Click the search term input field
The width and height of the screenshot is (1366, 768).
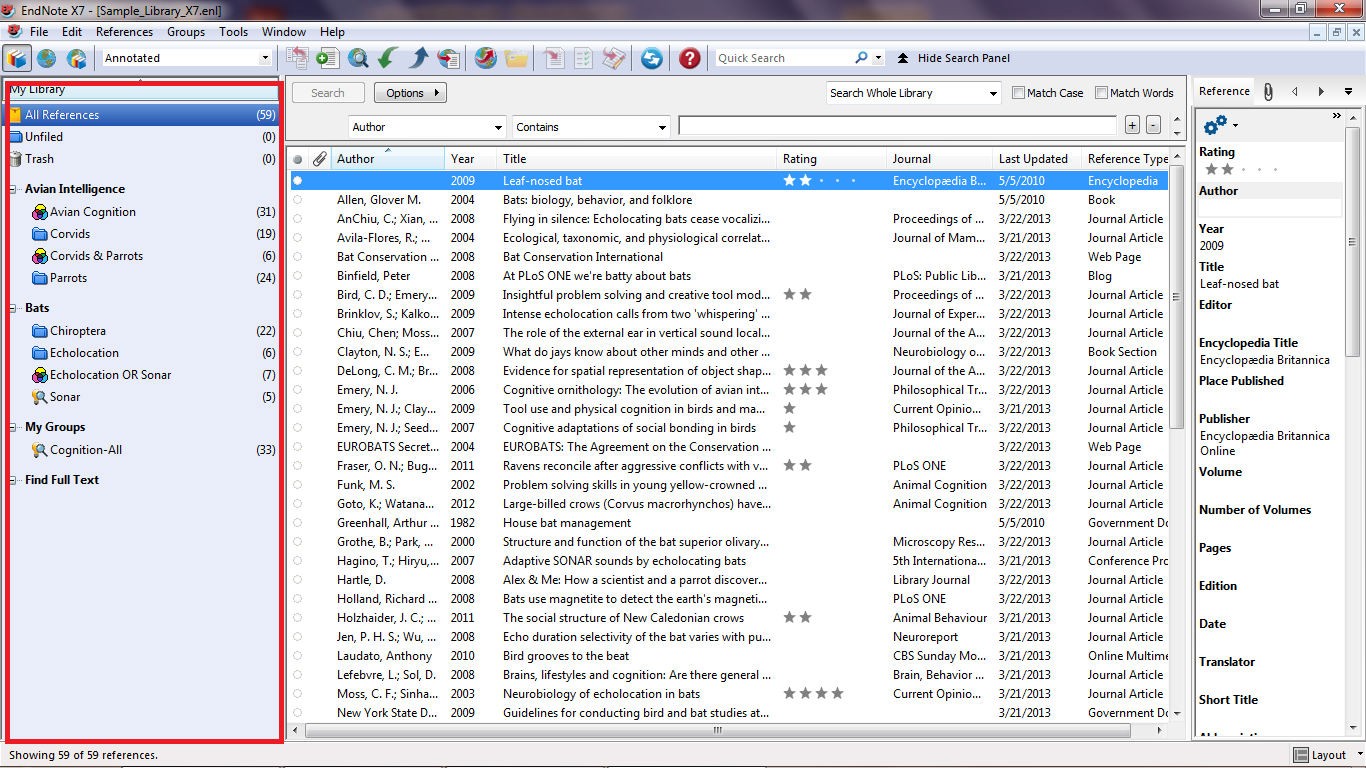897,125
